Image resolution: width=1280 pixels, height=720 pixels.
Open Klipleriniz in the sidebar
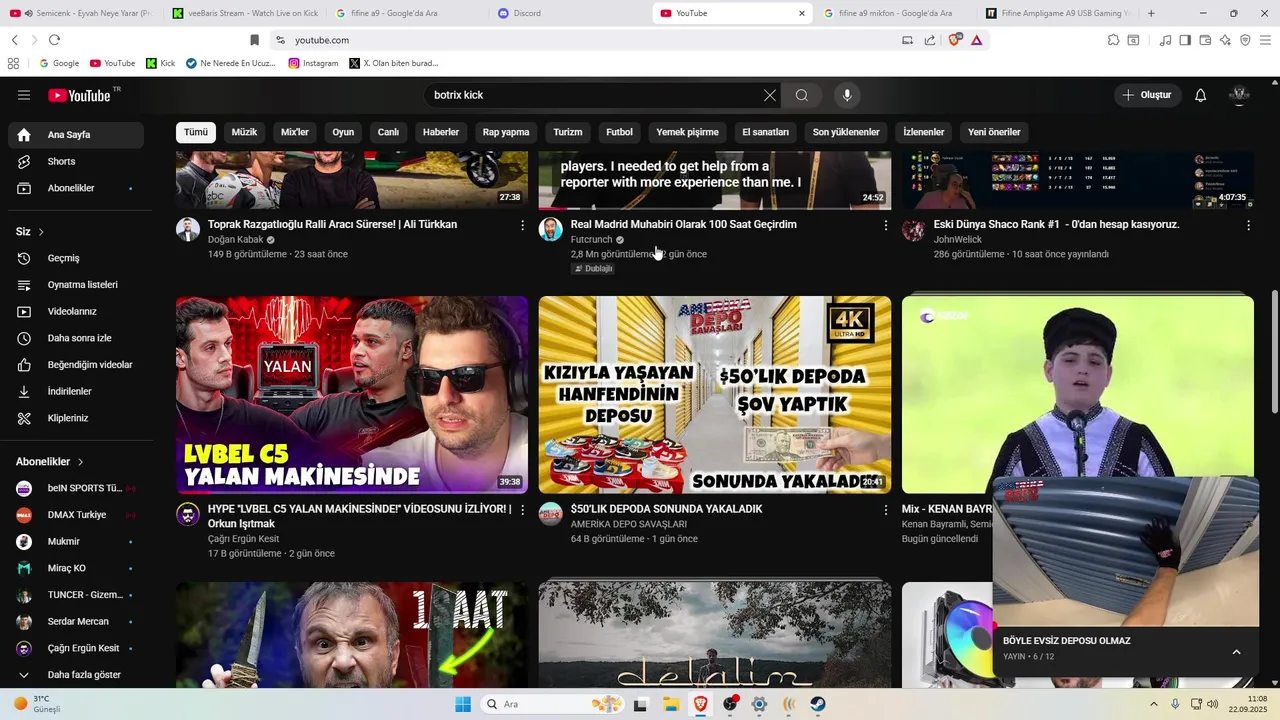click(76, 418)
